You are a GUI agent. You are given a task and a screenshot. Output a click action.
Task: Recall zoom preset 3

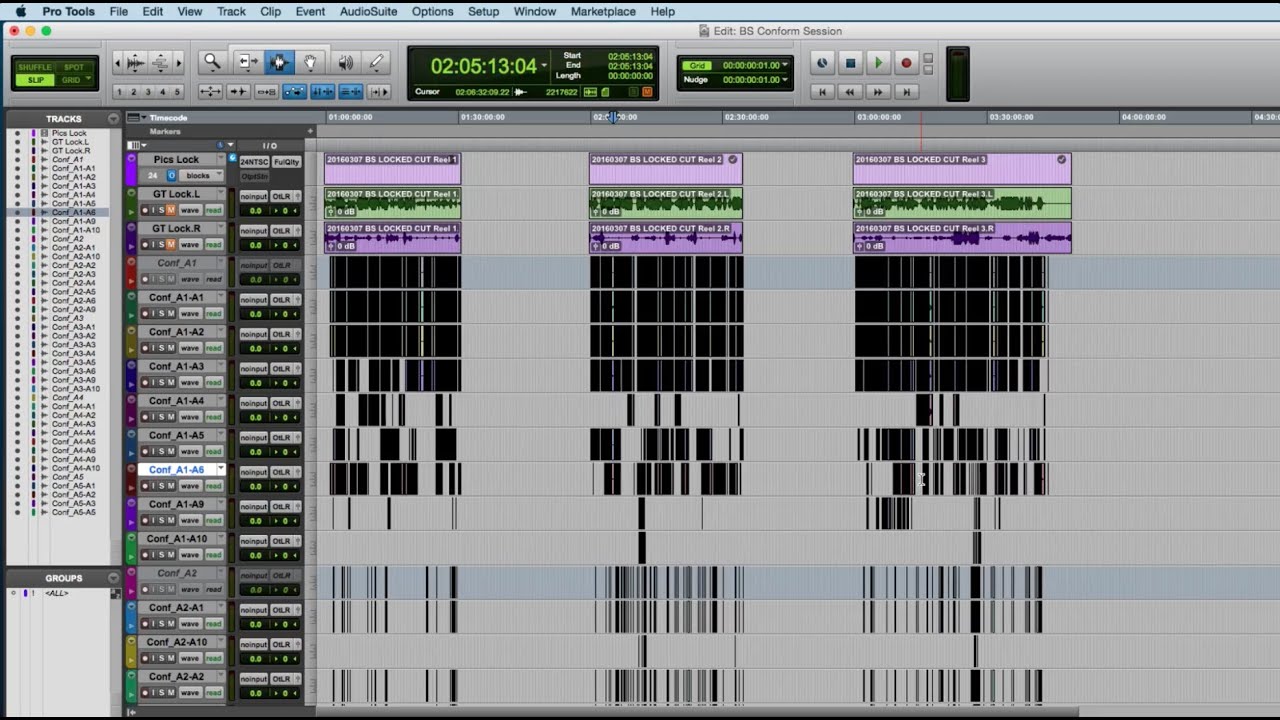[149, 91]
